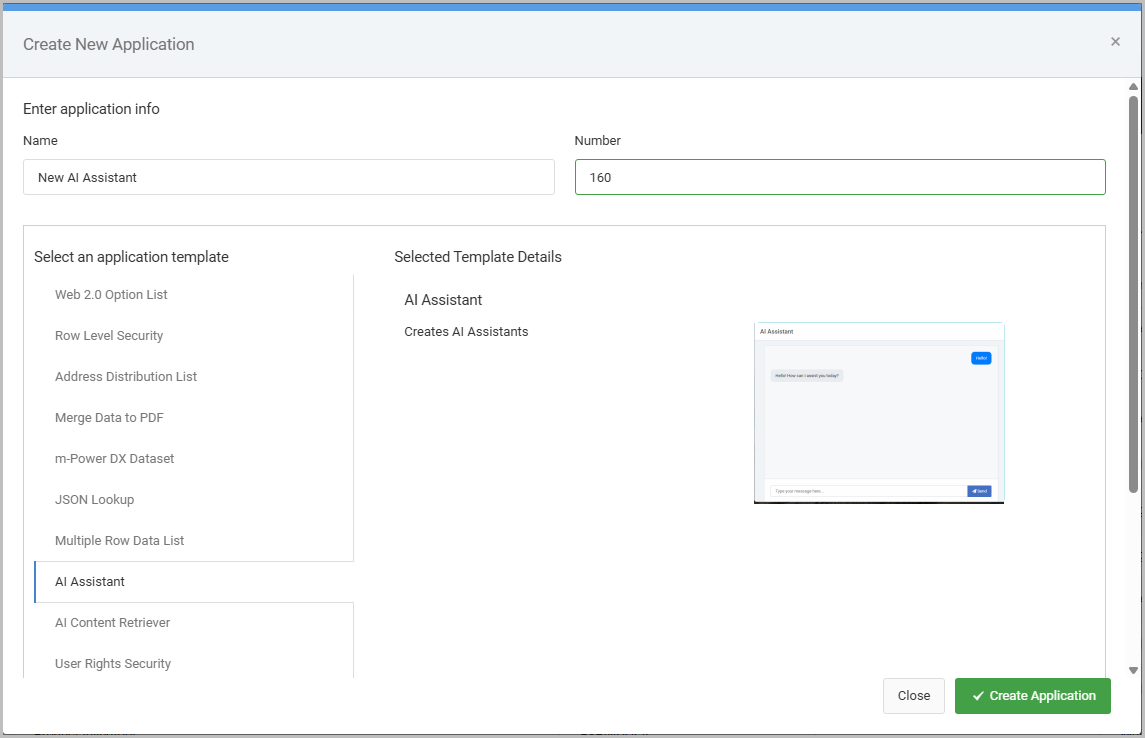Select Multiple Row Data List template
The height and width of the screenshot is (738, 1145).
(119, 541)
